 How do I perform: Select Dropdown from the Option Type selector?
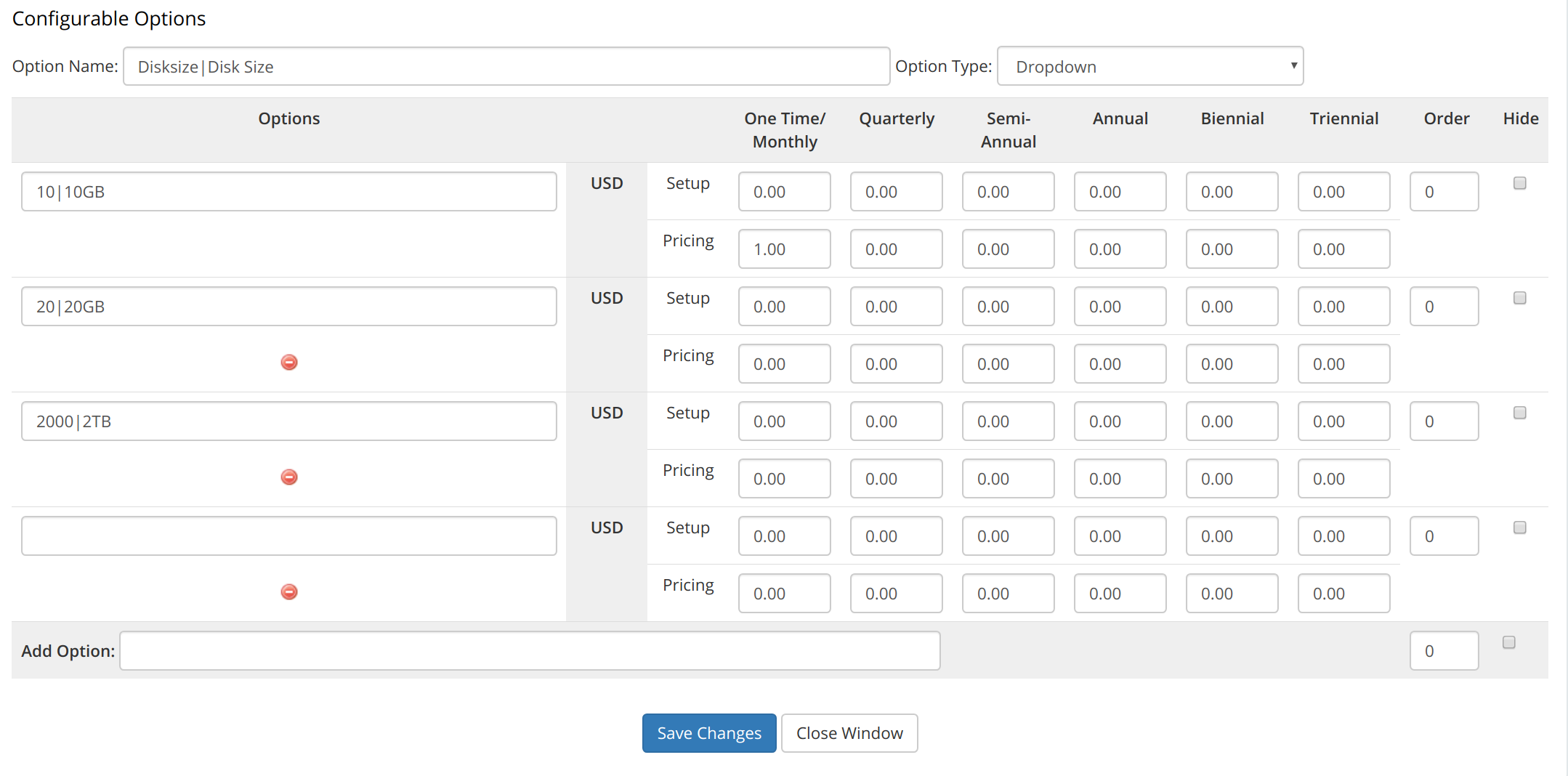1150,65
